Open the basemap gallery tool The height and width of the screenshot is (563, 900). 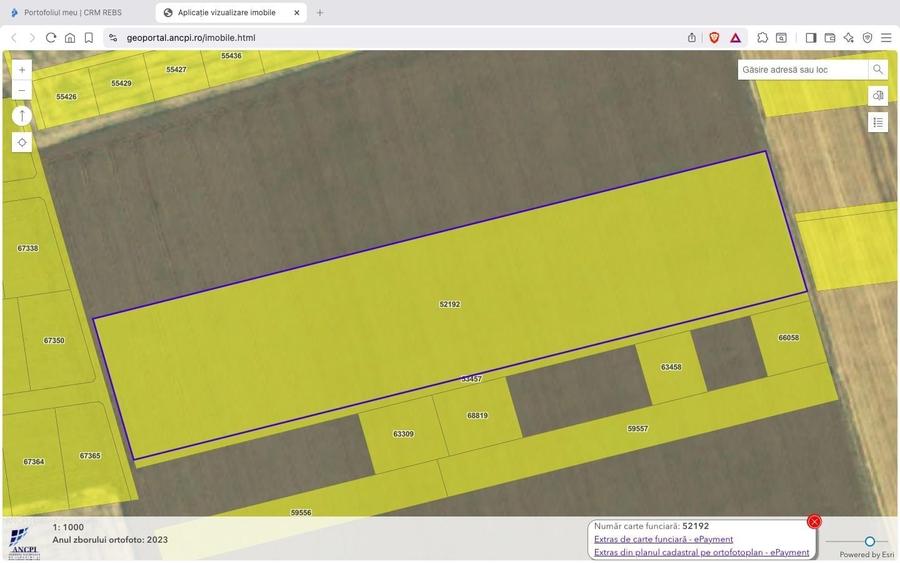[x=878, y=96]
